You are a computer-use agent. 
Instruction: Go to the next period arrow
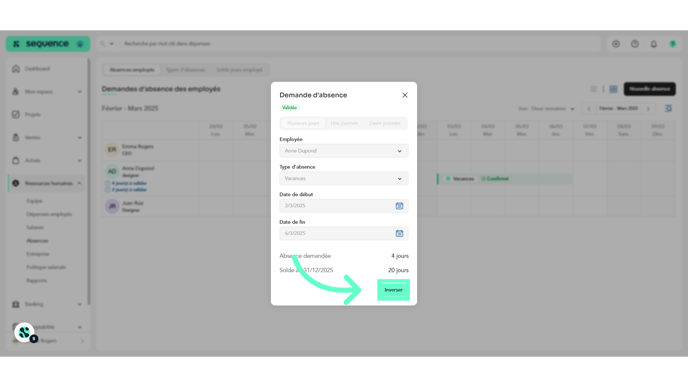tap(648, 109)
